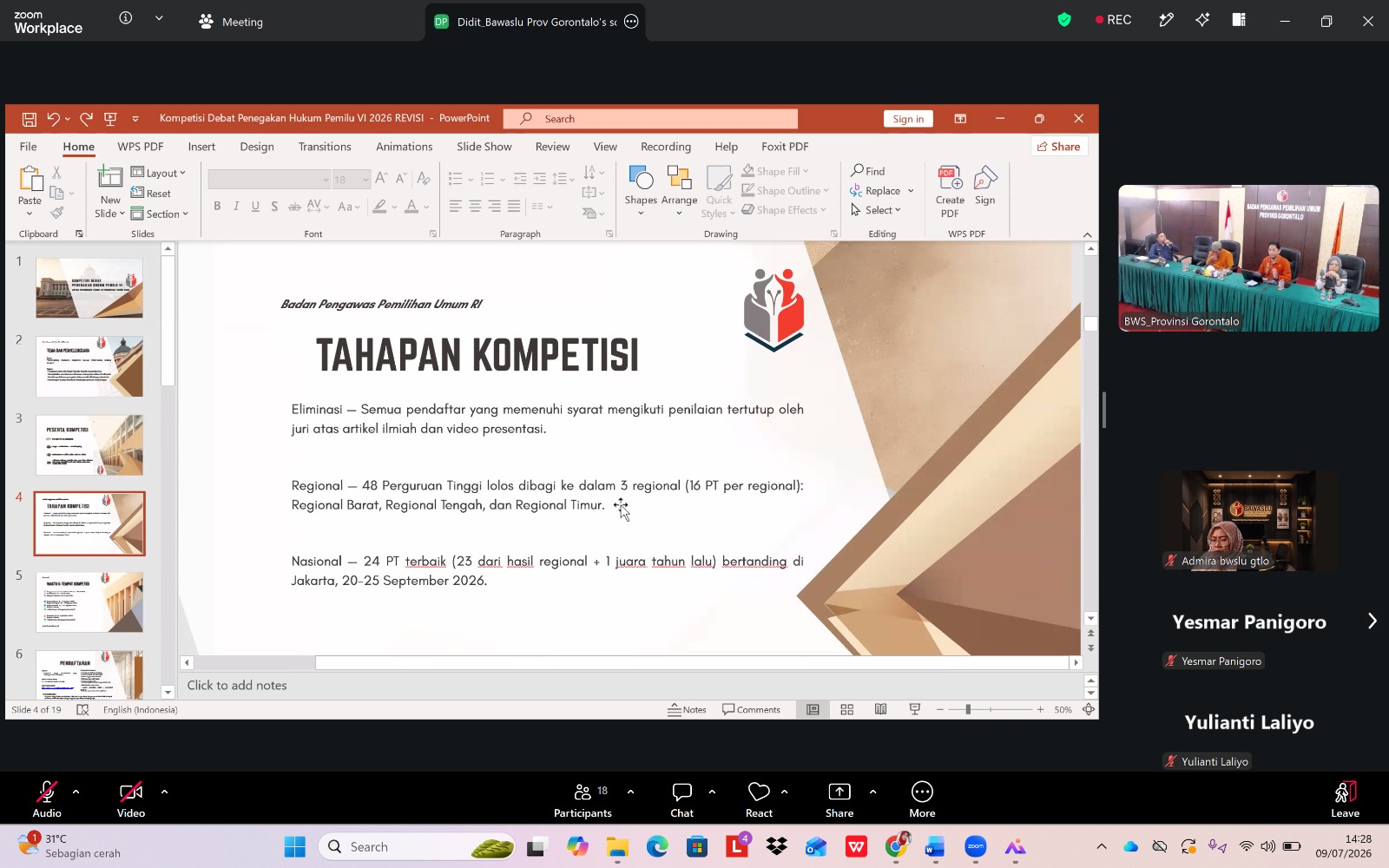Click the PowerPoint Search box
The width and height of the screenshot is (1389, 868).
(x=650, y=119)
